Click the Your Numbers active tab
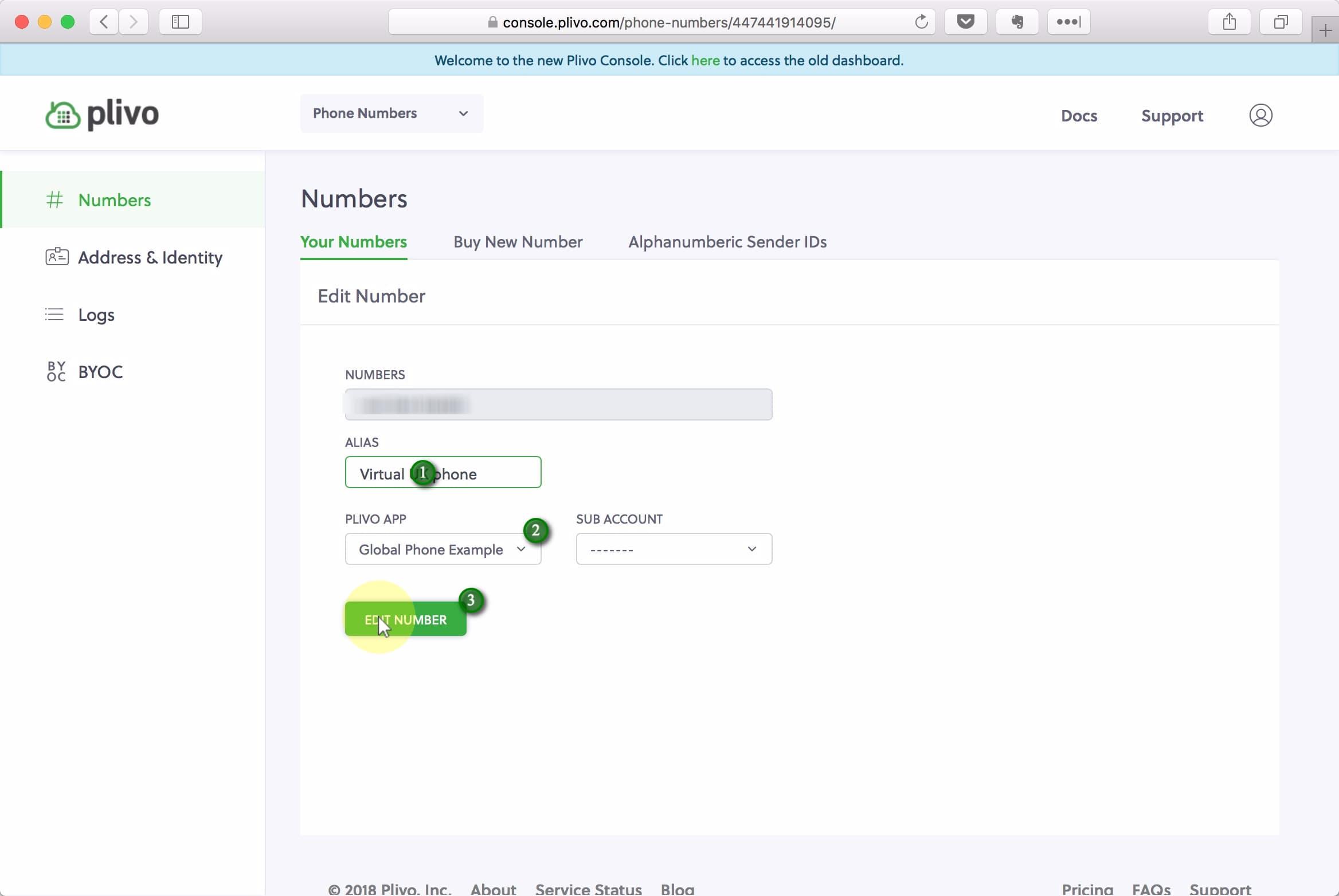Image resolution: width=1339 pixels, height=896 pixels. coord(354,242)
